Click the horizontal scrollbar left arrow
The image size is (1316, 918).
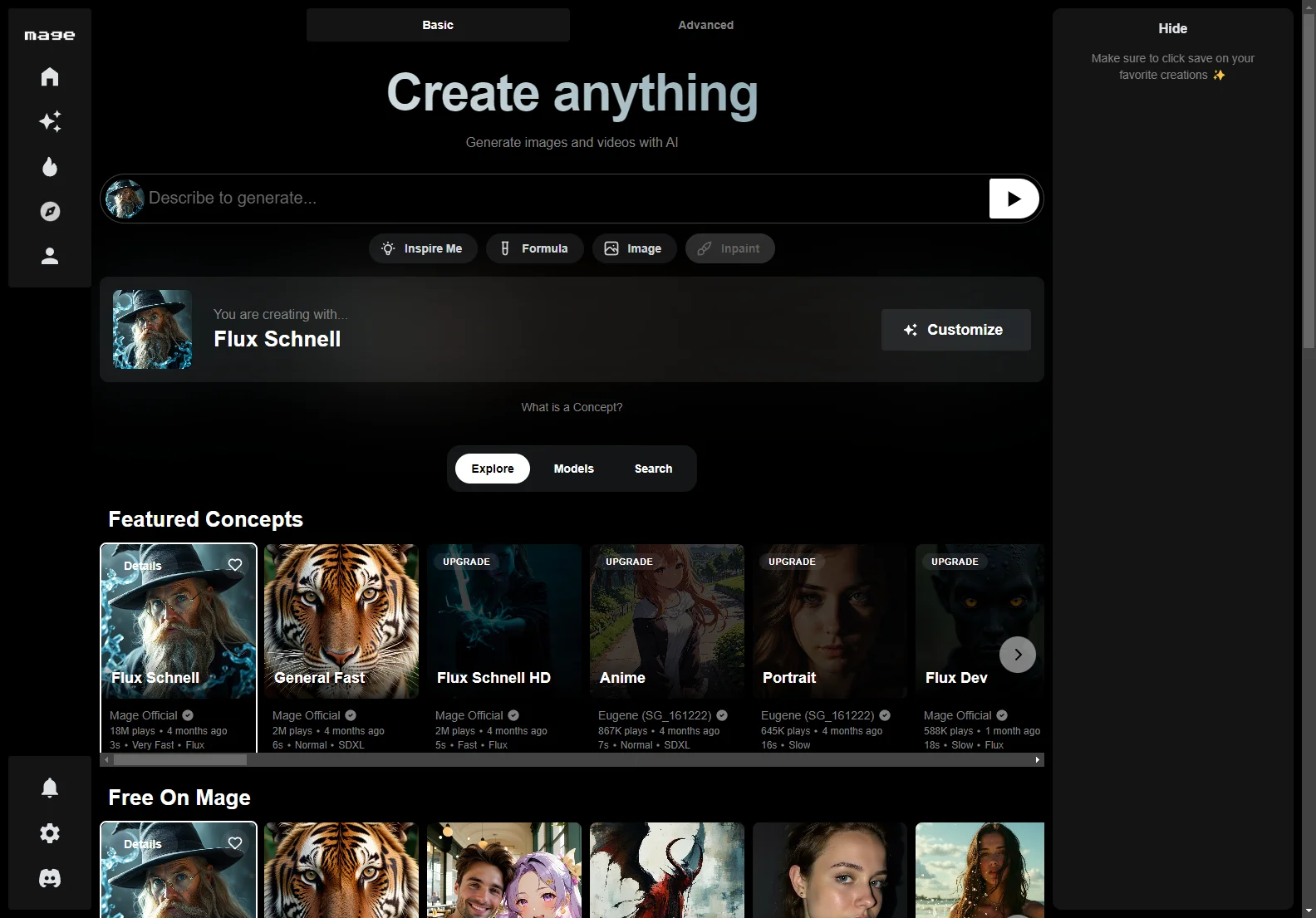click(x=106, y=759)
